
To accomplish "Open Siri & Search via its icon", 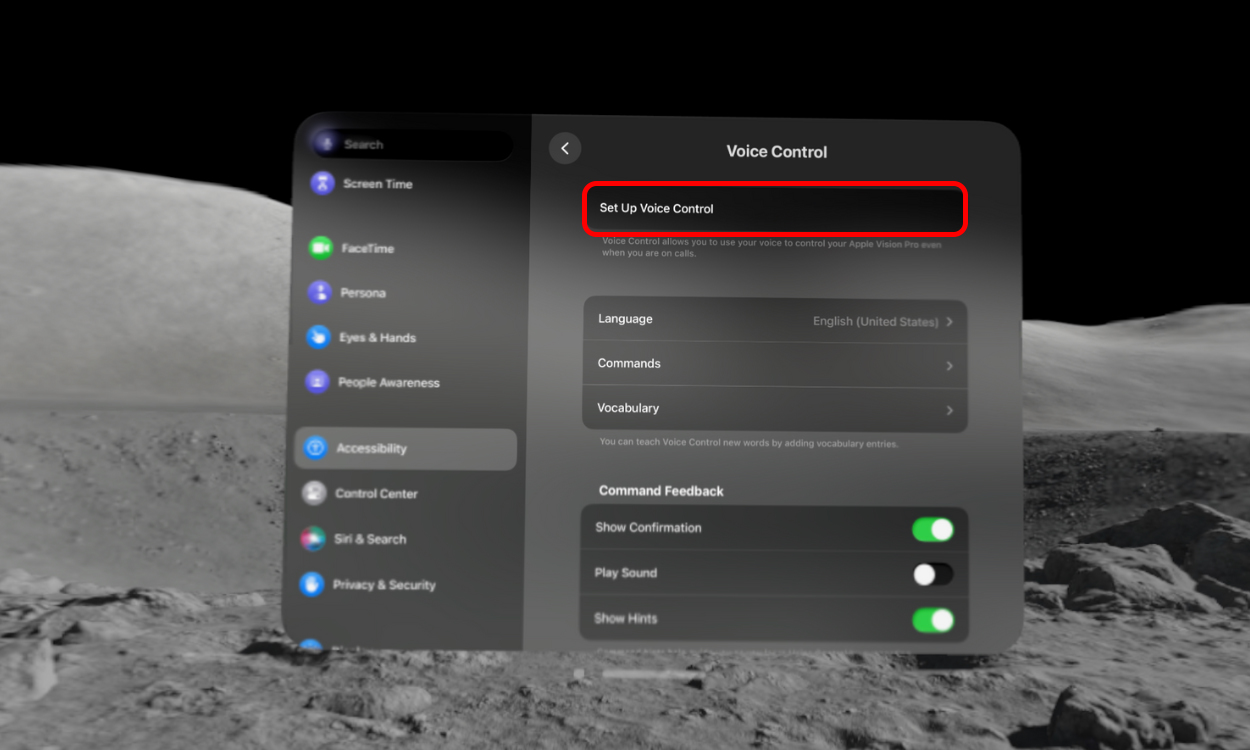I will click(318, 539).
